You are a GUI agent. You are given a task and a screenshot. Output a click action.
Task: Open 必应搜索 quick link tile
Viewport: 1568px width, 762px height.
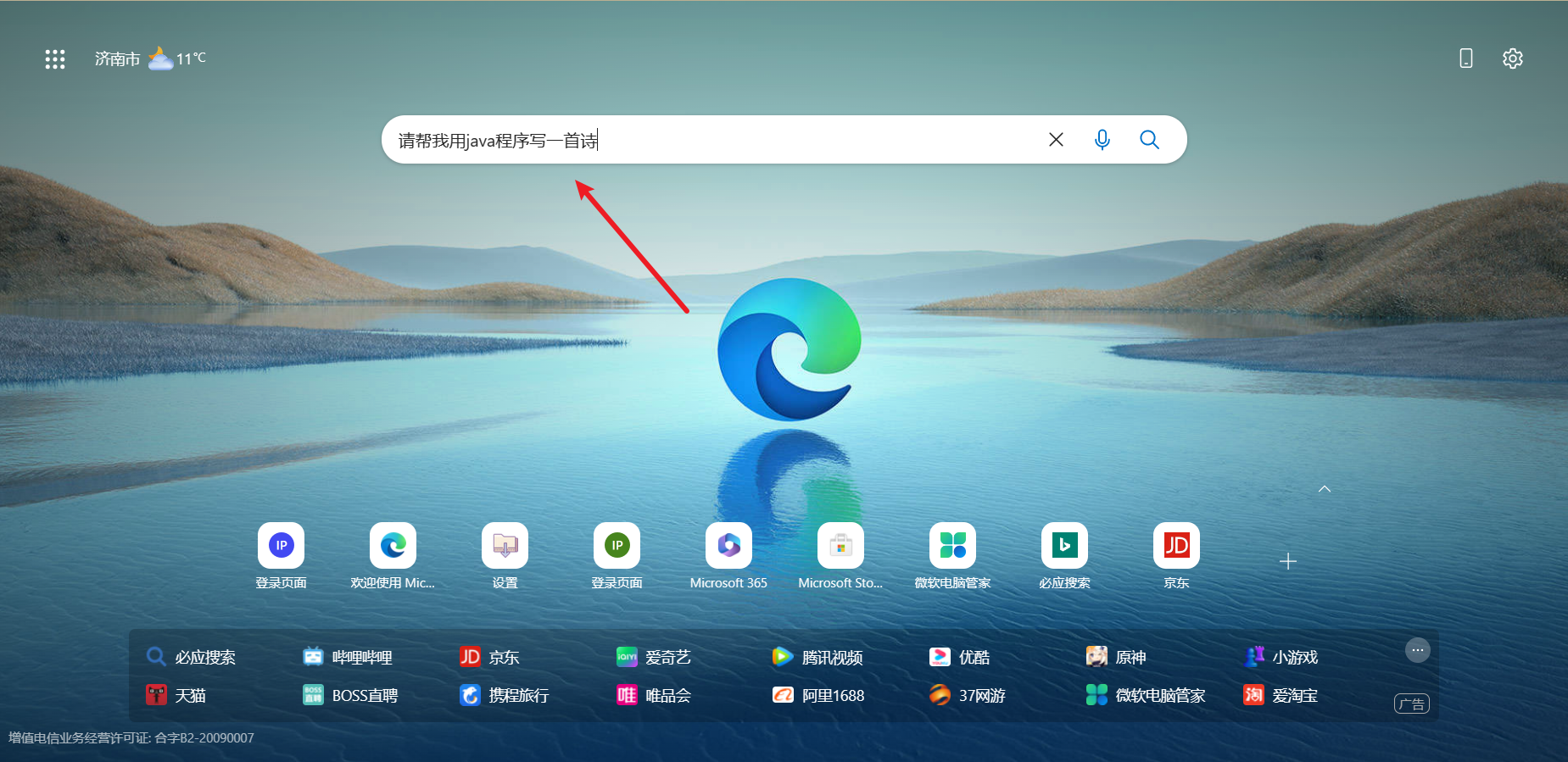[x=1064, y=556]
